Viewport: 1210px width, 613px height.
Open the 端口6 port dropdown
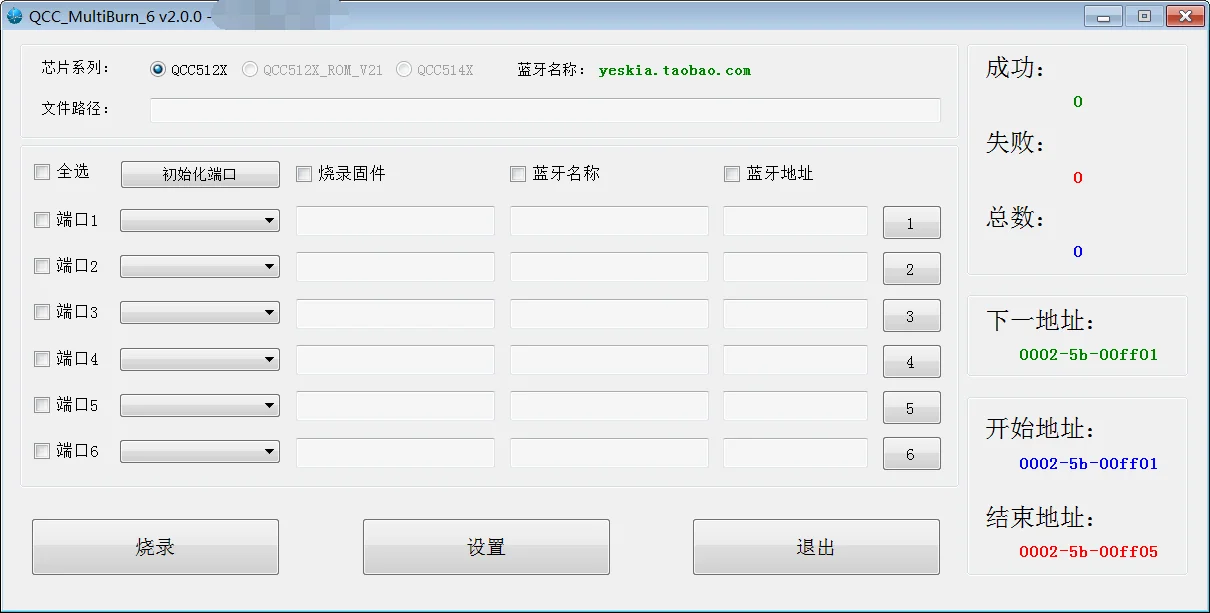[x=200, y=452]
